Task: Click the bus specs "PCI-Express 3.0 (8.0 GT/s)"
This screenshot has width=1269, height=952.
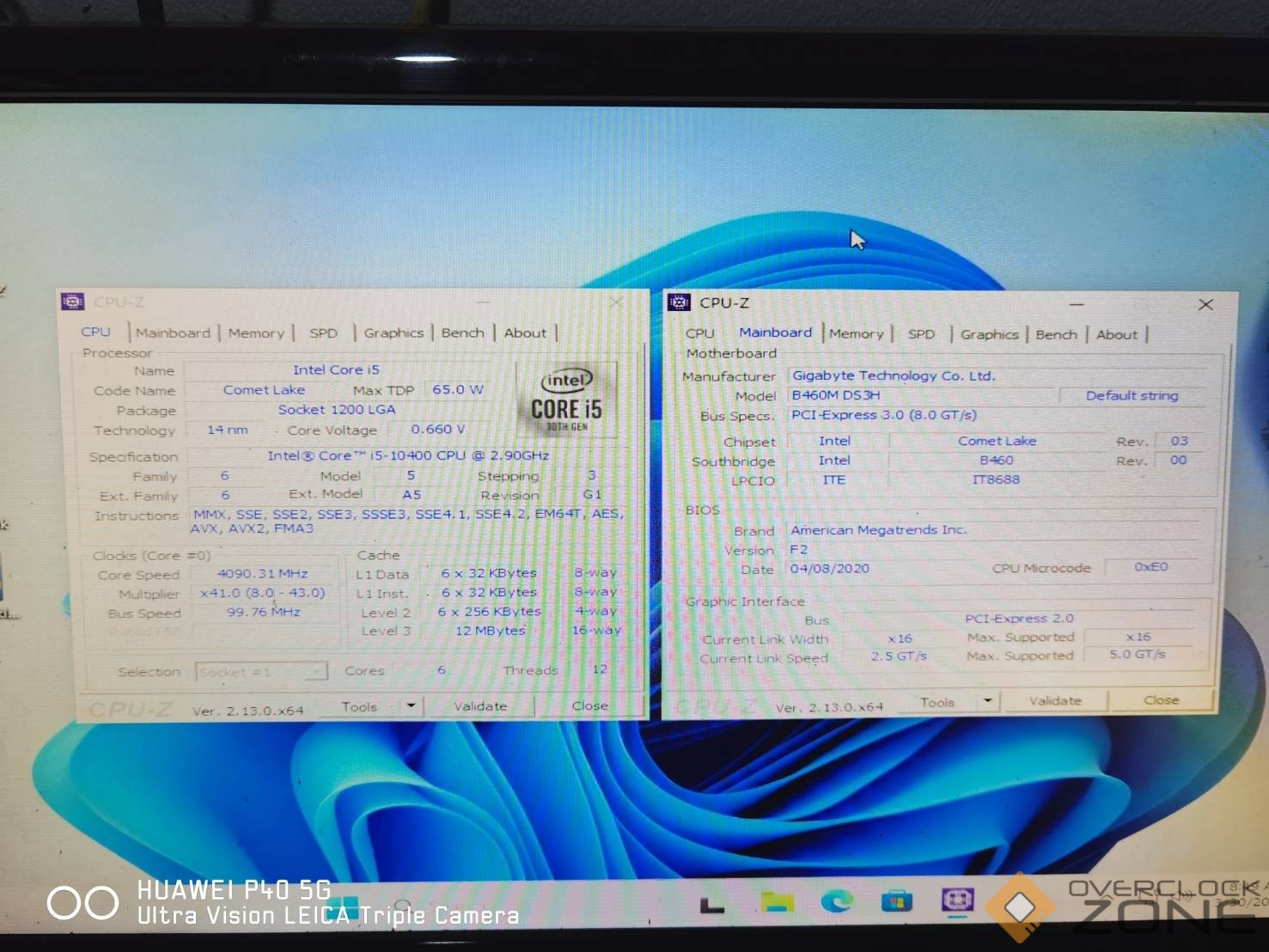Action: pos(884,415)
